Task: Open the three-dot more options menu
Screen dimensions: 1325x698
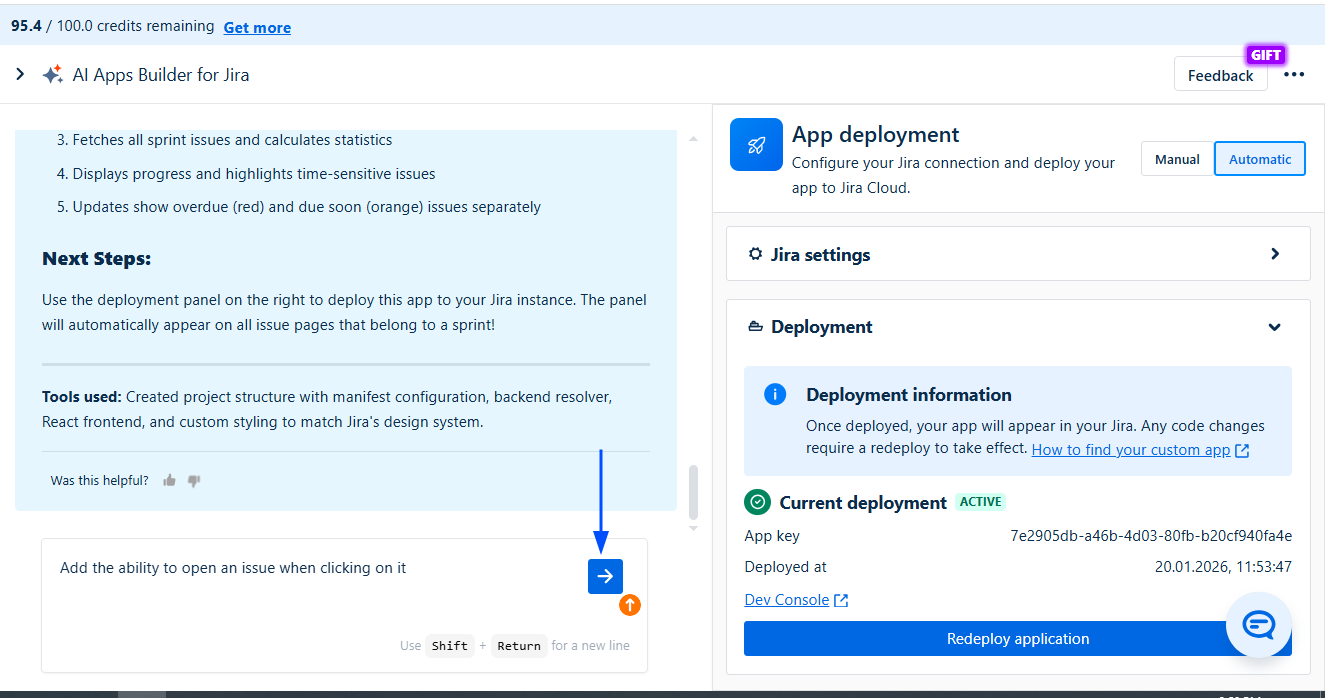Action: tap(1294, 75)
